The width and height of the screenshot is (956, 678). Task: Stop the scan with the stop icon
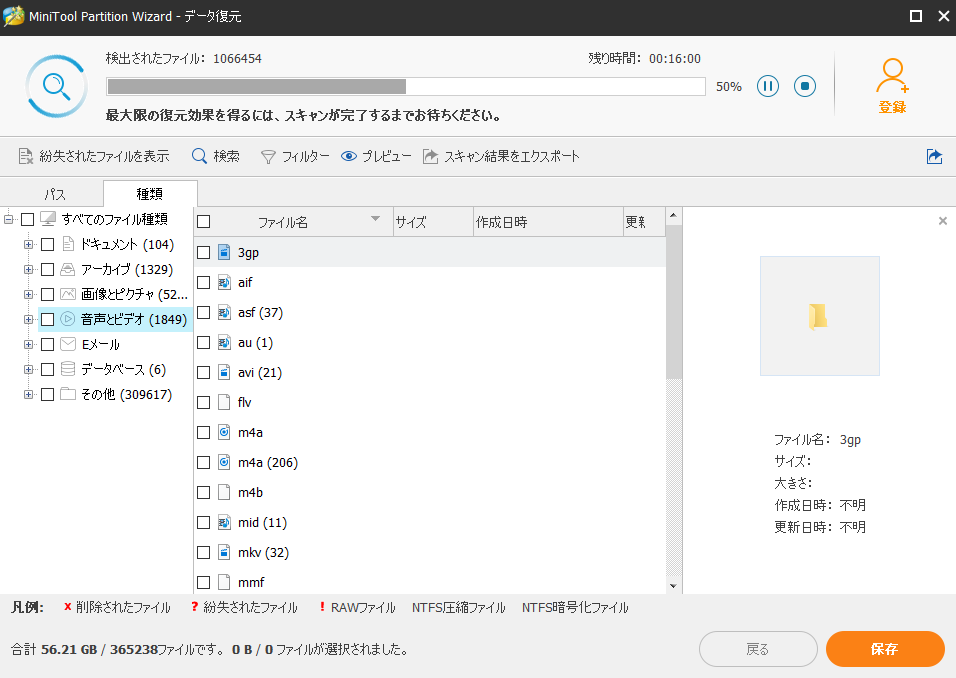pyautogui.click(x=805, y=86)
